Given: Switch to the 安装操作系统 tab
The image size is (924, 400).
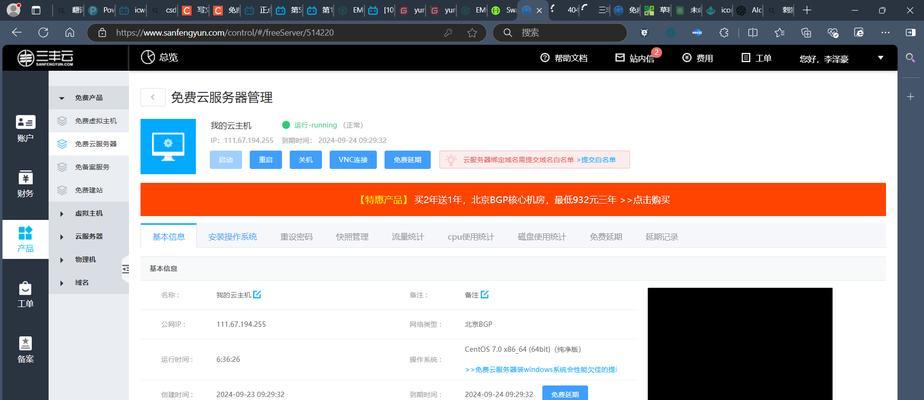Looking at the screenshot, I should [x=232, y=237].
